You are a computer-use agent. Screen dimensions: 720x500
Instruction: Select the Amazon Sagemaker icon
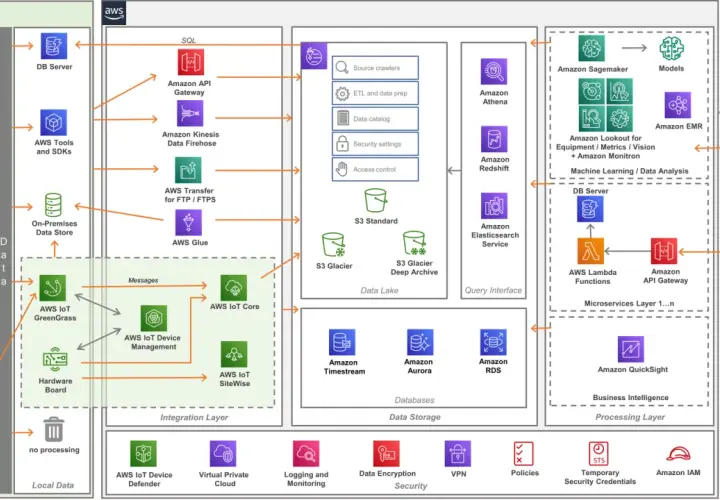[x=591, y=48]
